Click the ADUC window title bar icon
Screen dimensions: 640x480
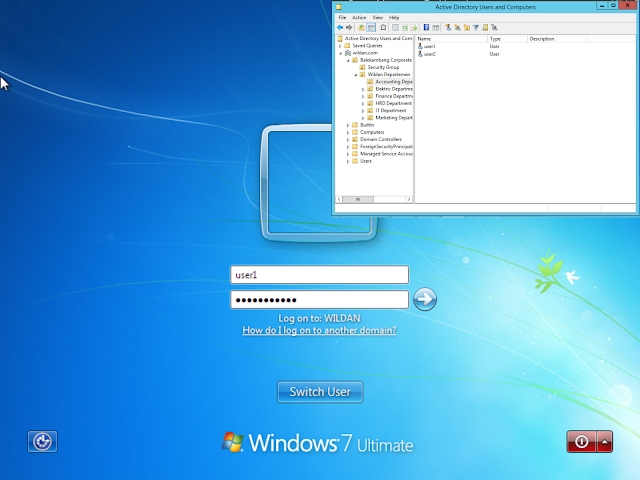338,7
